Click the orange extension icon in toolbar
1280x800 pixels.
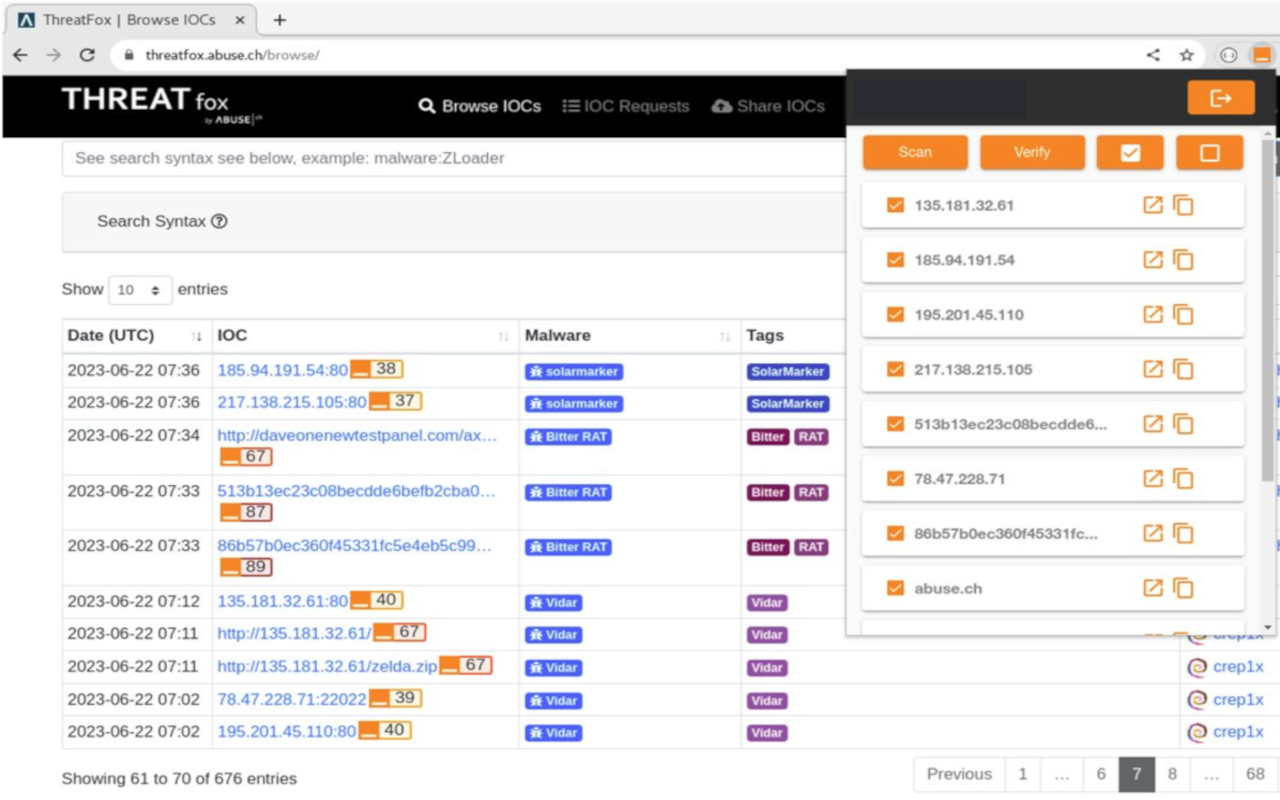[1261, 55]
